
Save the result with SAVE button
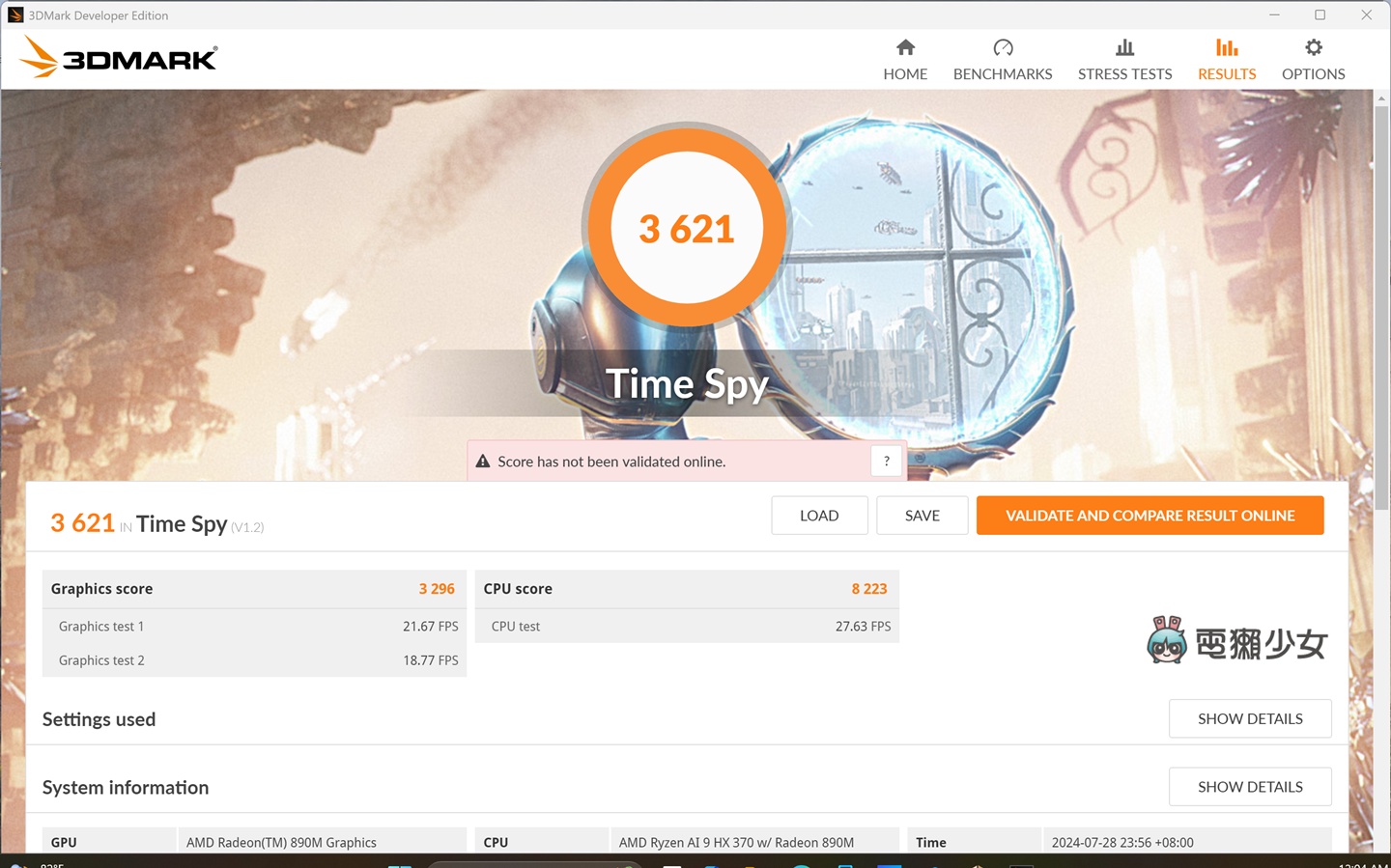pyautogui.click(x=923, y=516)
